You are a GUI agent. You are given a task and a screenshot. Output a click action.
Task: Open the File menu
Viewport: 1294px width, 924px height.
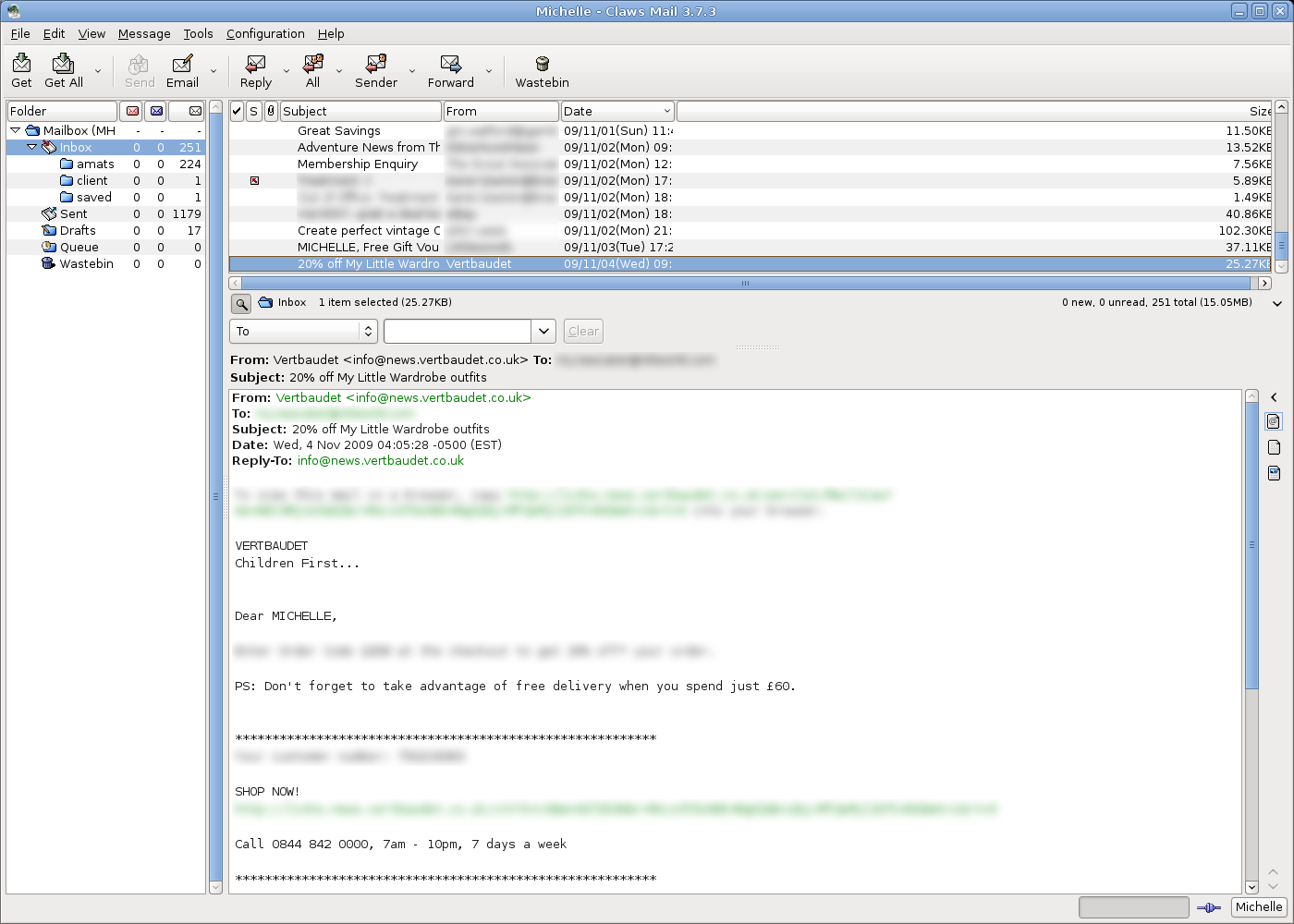[20, 33]
